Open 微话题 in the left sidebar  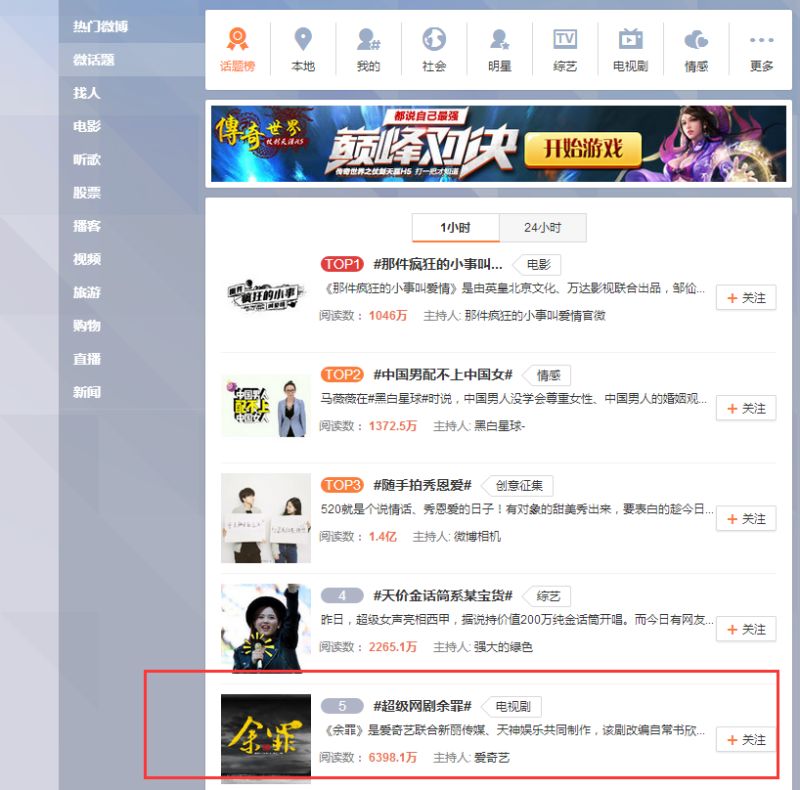click(94, 60)
